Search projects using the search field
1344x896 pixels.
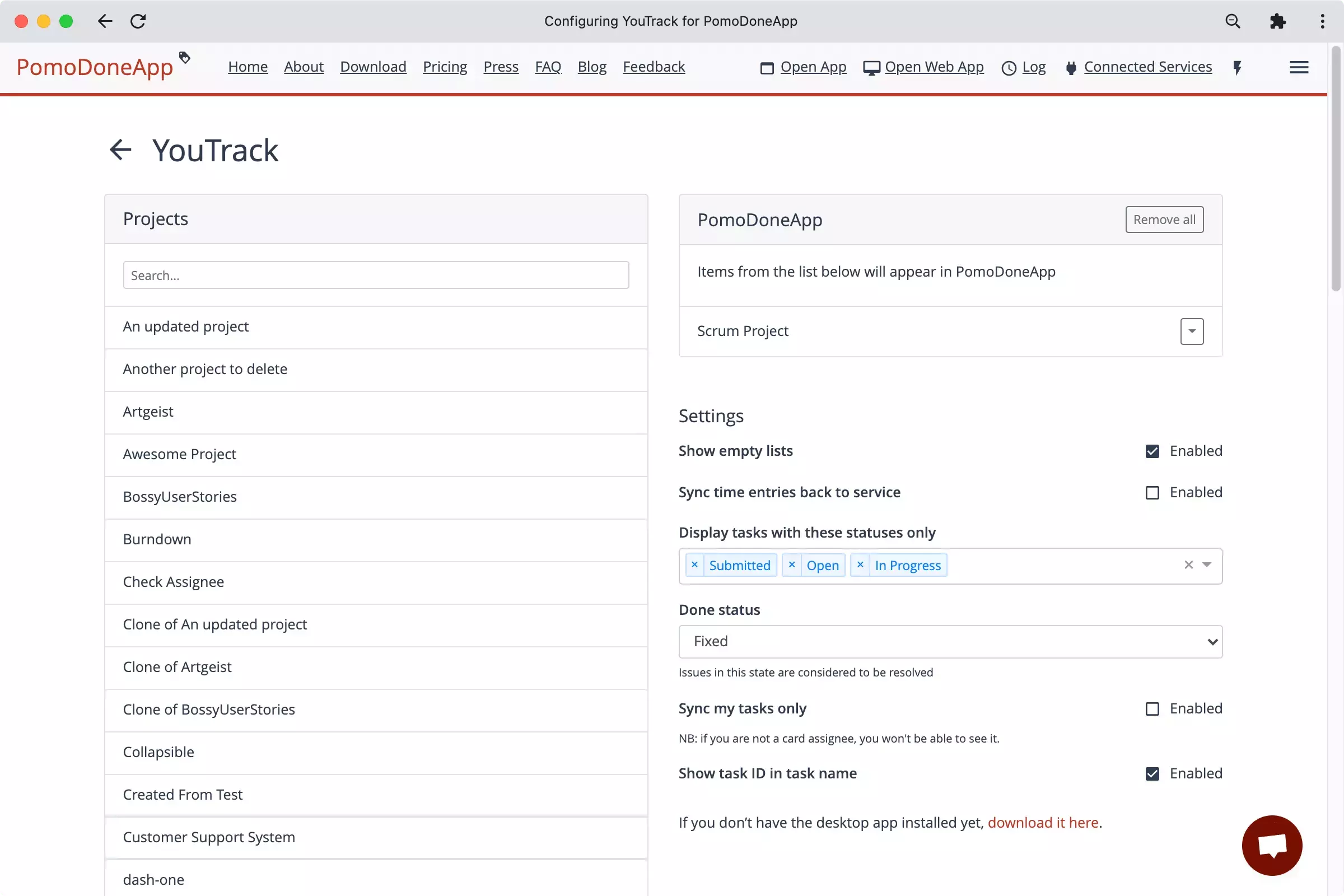[376, 275]
